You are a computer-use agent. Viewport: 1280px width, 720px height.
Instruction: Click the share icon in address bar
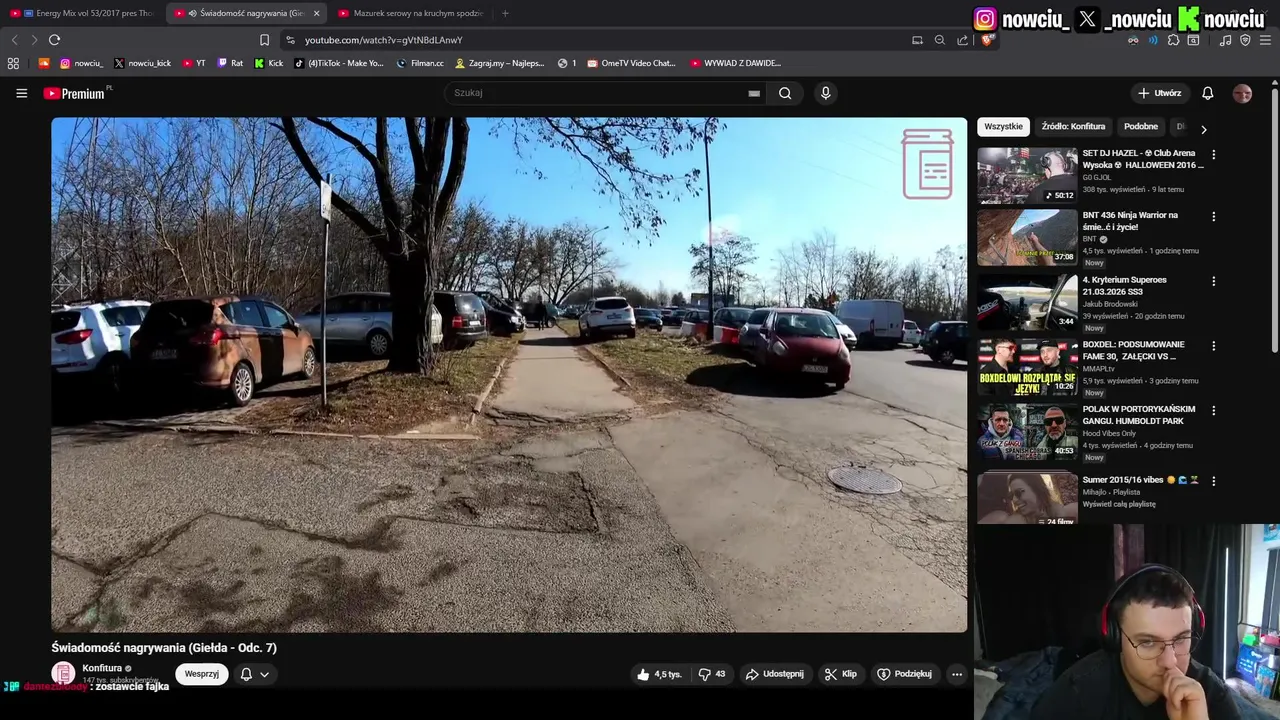[962, 40]
